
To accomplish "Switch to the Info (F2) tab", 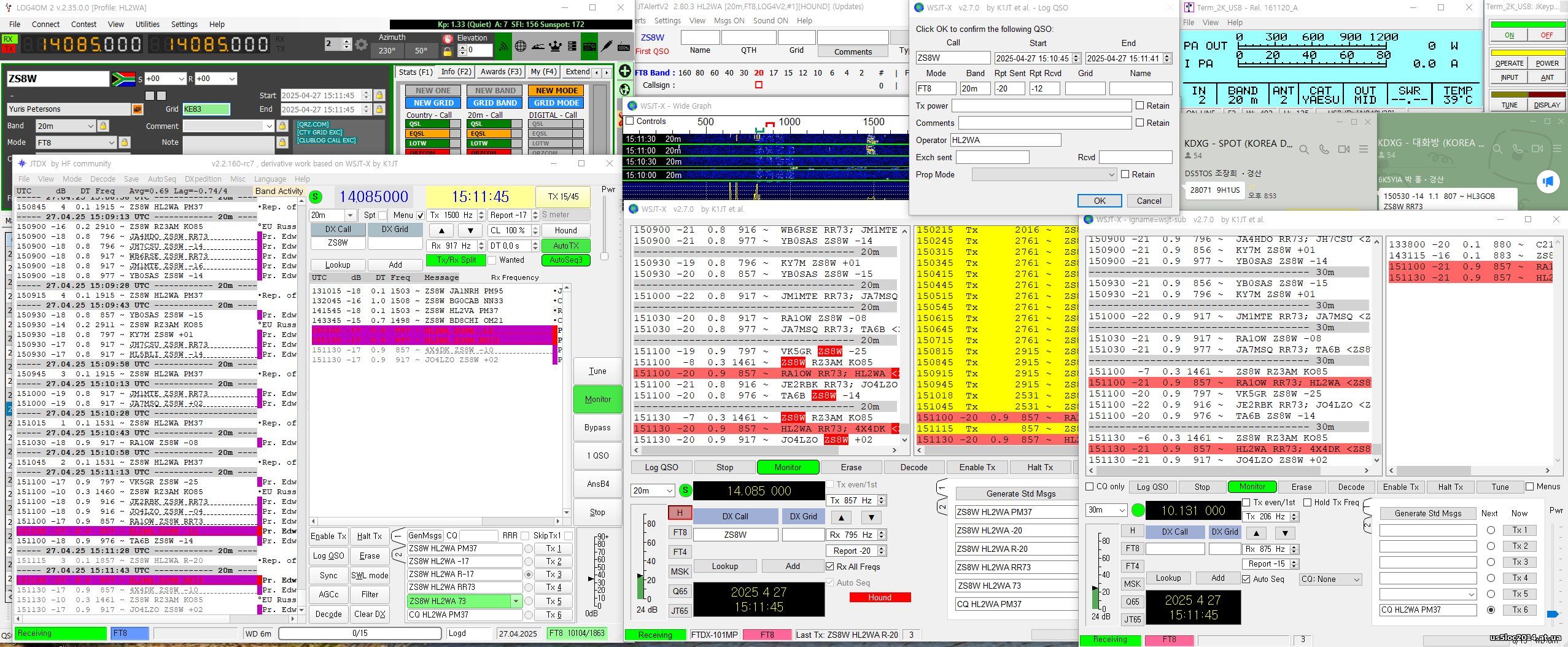I will 456,72.
